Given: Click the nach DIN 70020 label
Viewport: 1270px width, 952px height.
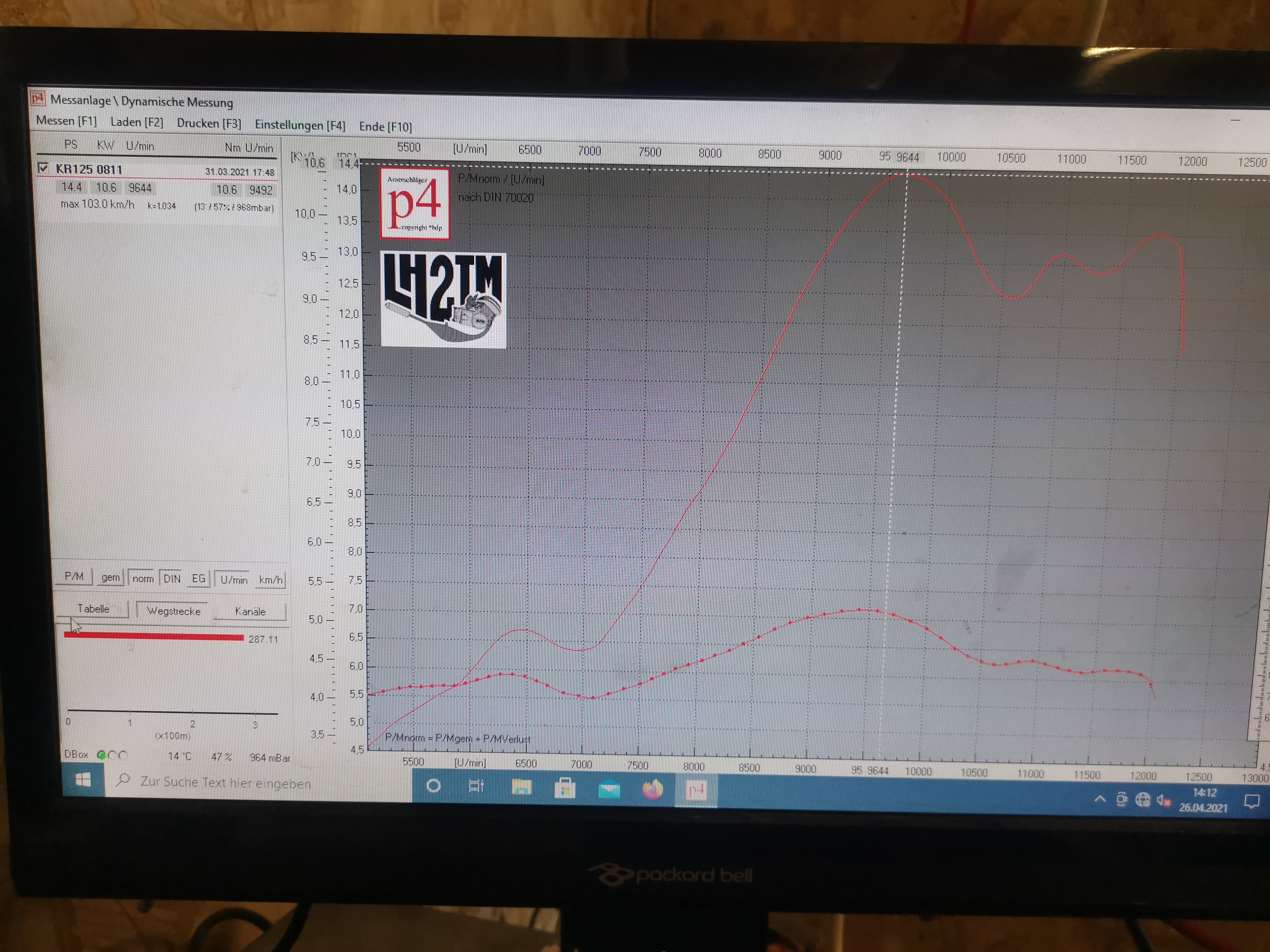Looking at the screenshot, I should 495,197.
